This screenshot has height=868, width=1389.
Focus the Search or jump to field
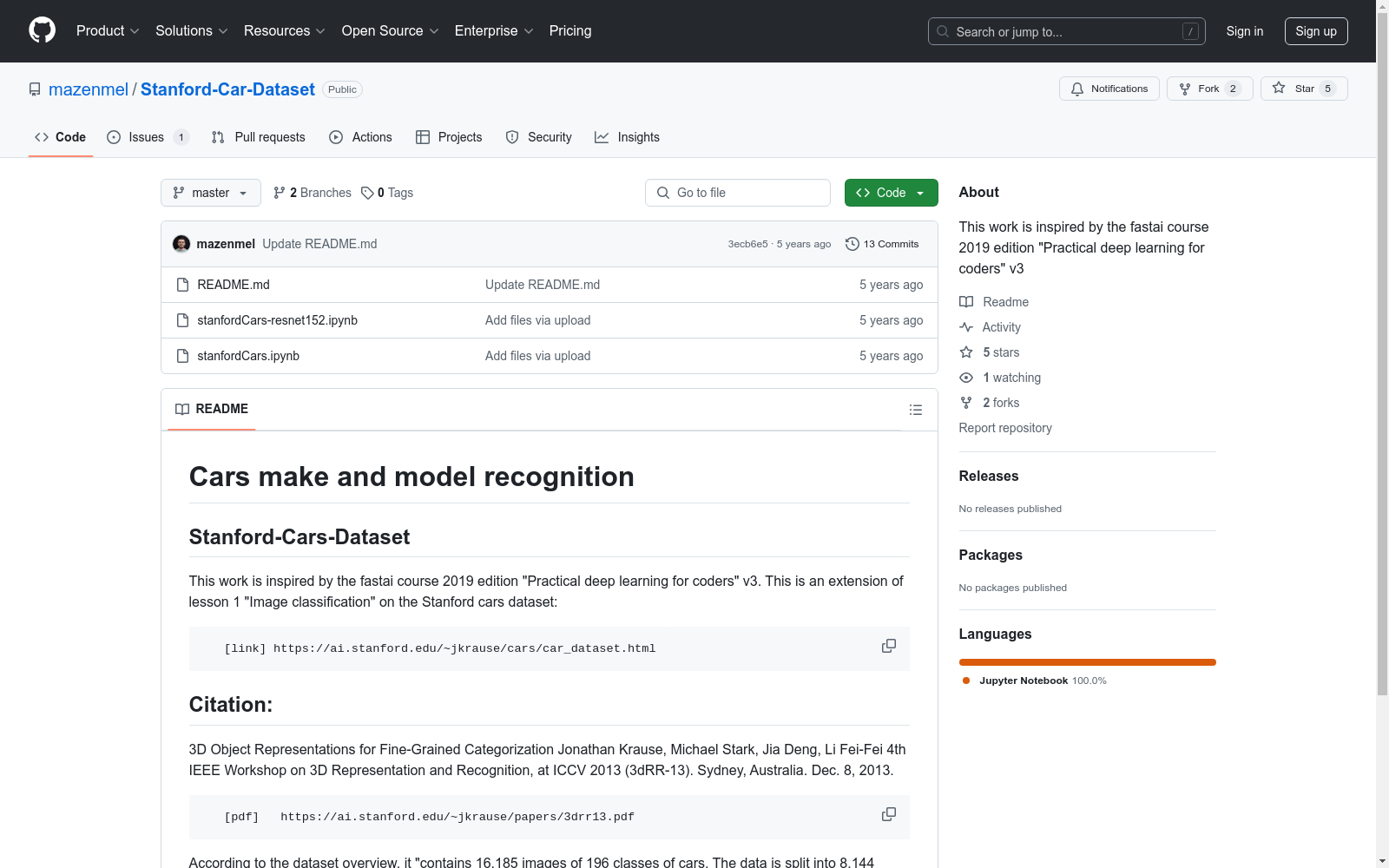click(1066, 31)
